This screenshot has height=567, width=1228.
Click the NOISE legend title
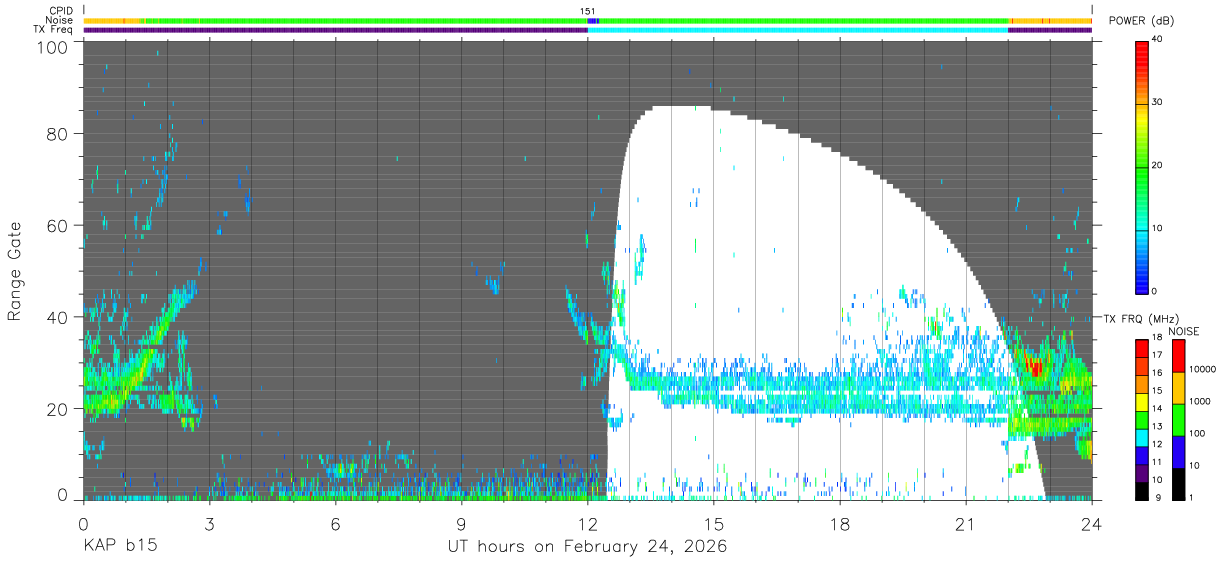tap(1183, 331)
